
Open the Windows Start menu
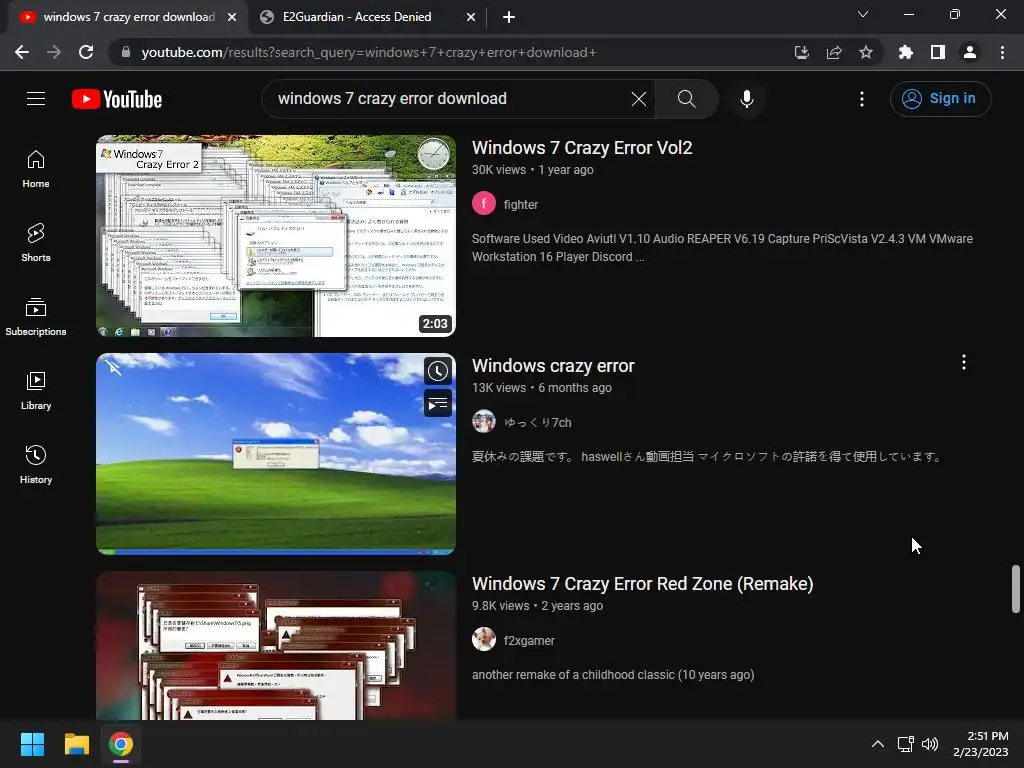point(32,744)
